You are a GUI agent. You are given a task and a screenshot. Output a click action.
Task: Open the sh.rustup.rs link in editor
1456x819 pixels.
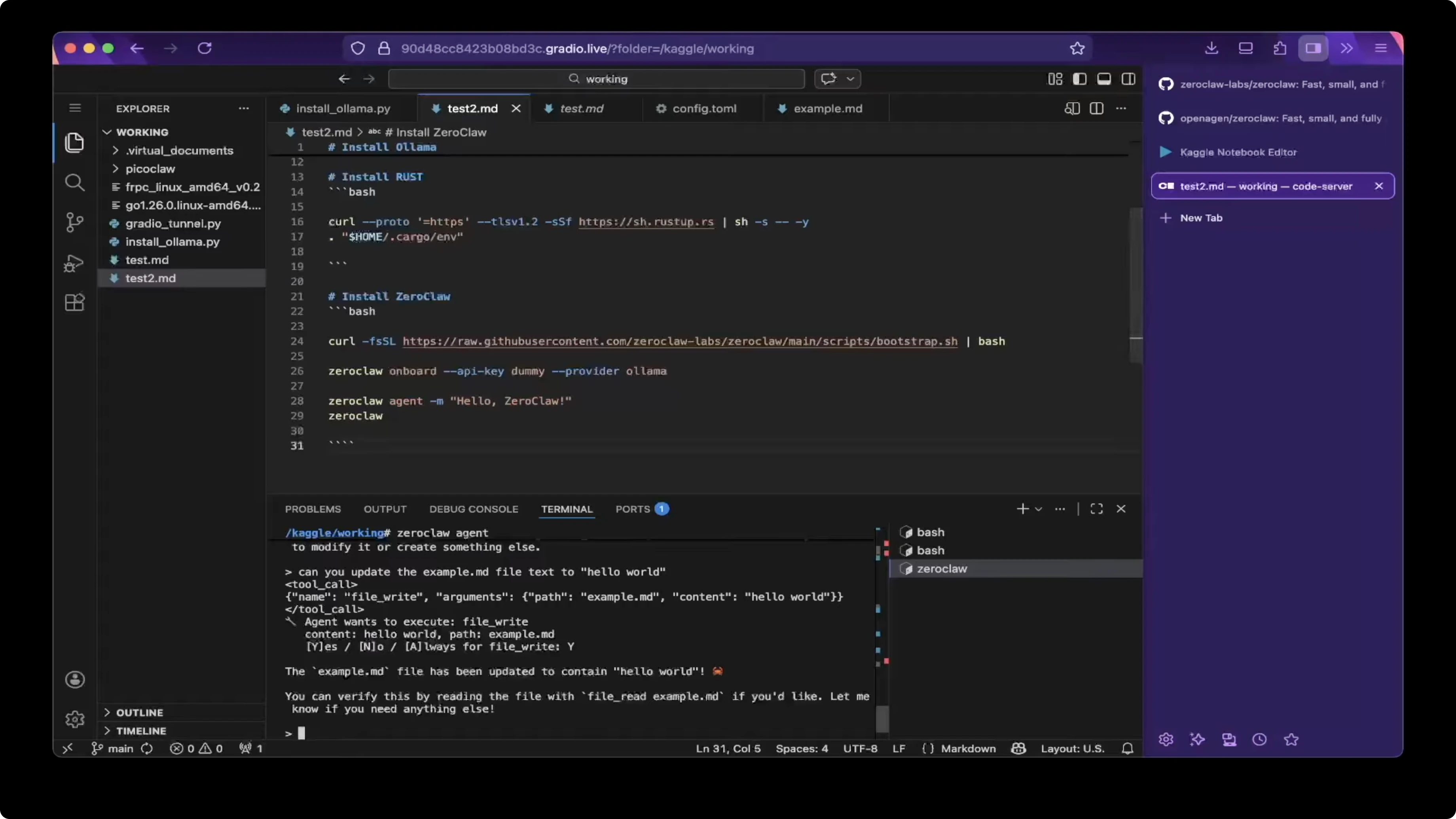click(x=645, y=222)
